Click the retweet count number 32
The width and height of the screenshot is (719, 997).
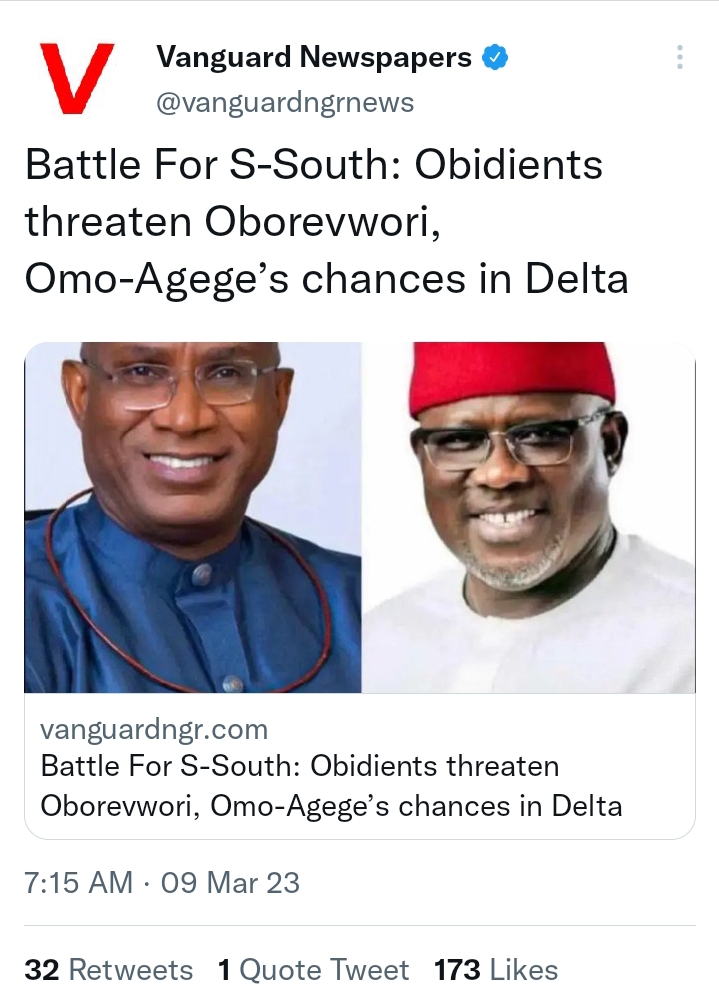(42, 970)
